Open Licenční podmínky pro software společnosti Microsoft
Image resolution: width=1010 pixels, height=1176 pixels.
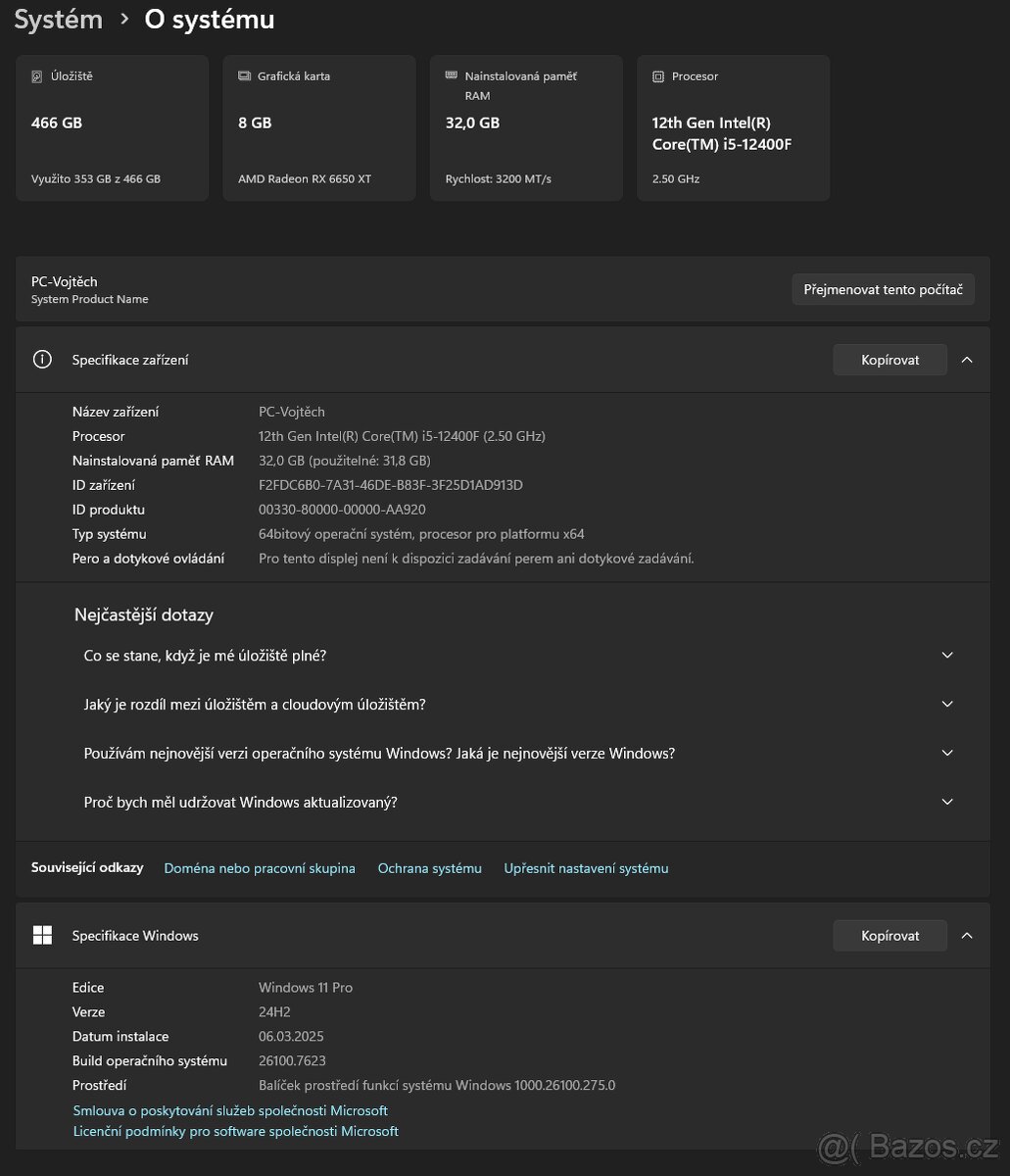(x=235, y=1131)
